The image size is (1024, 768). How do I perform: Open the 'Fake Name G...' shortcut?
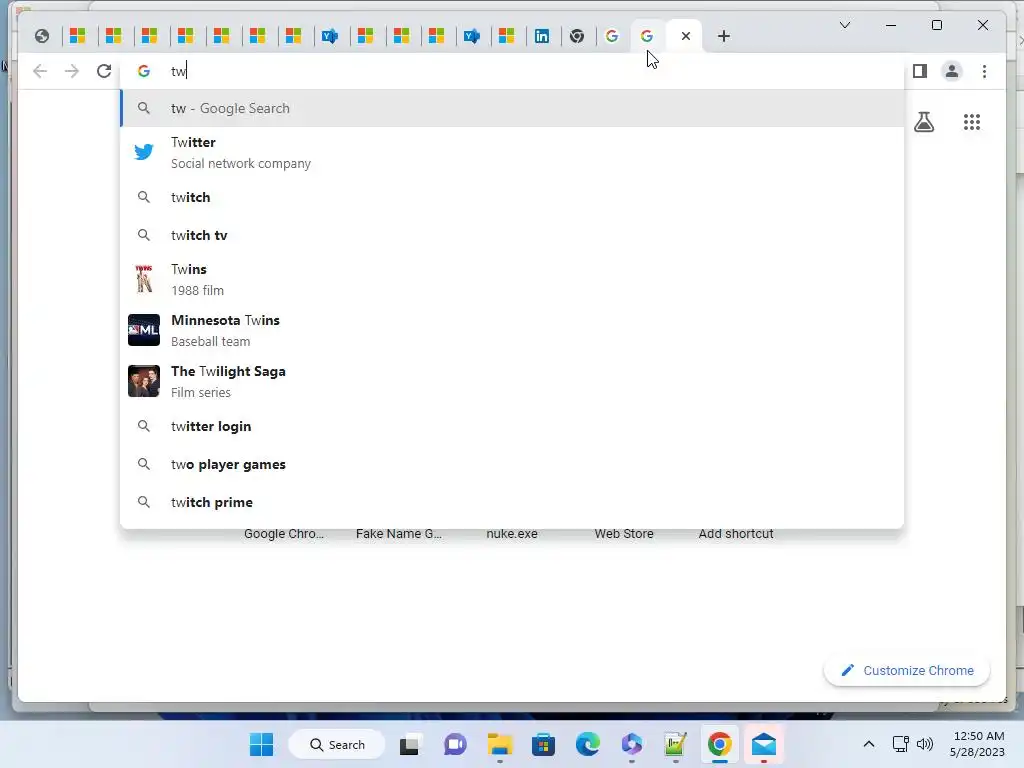[398, 534]
